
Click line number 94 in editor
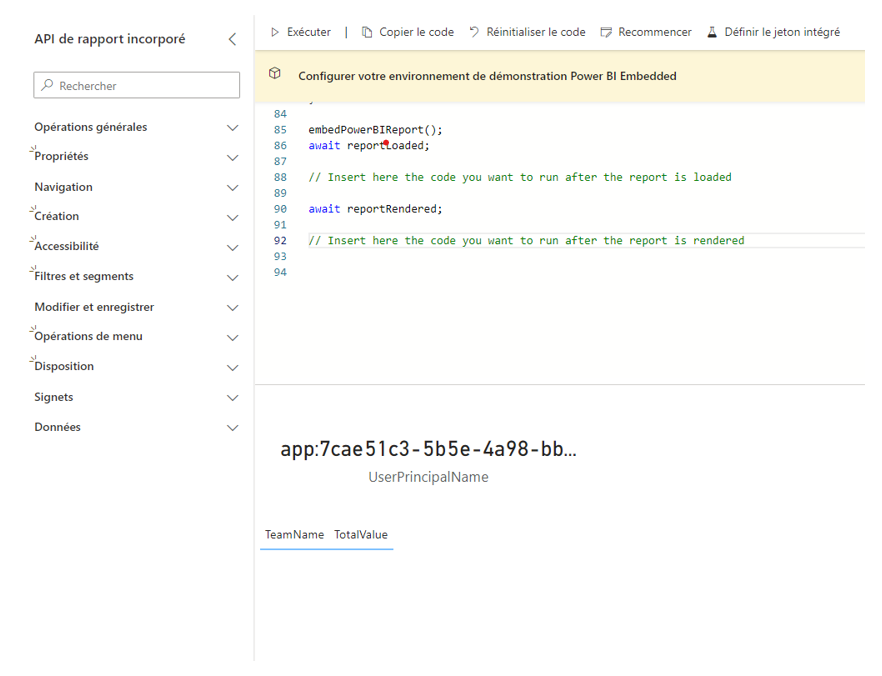coord(280,272)
